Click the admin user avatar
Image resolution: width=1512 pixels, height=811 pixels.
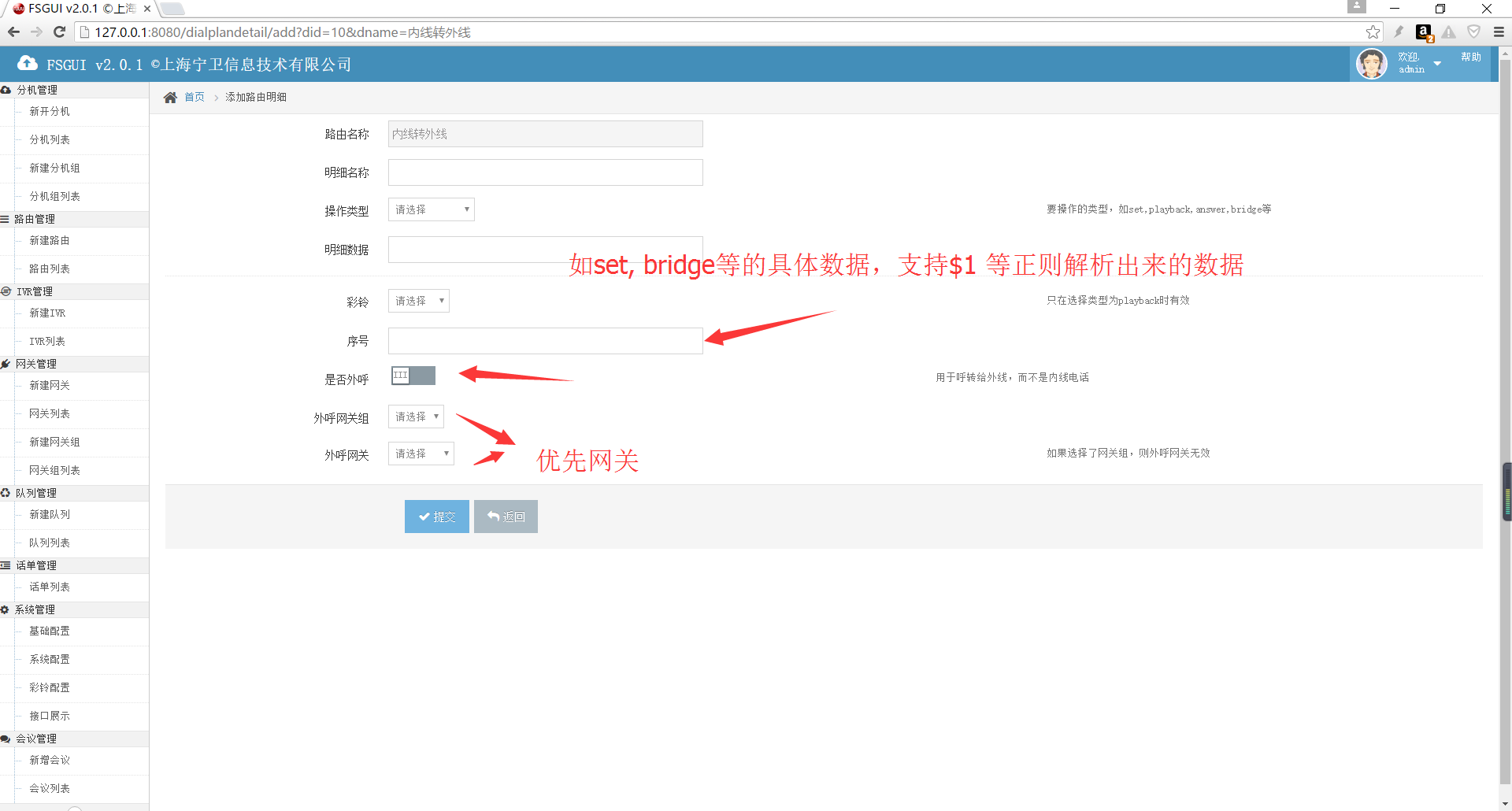click(1371, 64)
